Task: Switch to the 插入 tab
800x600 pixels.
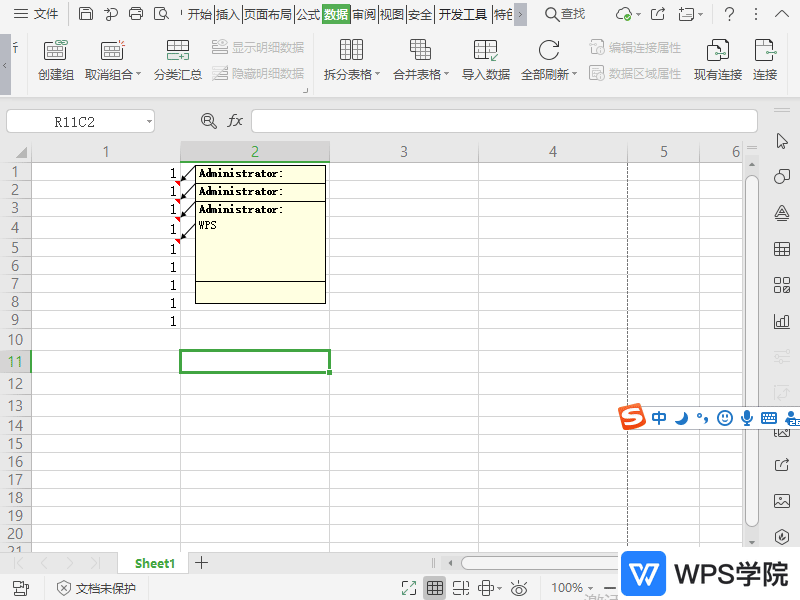Action: point(228,14)
